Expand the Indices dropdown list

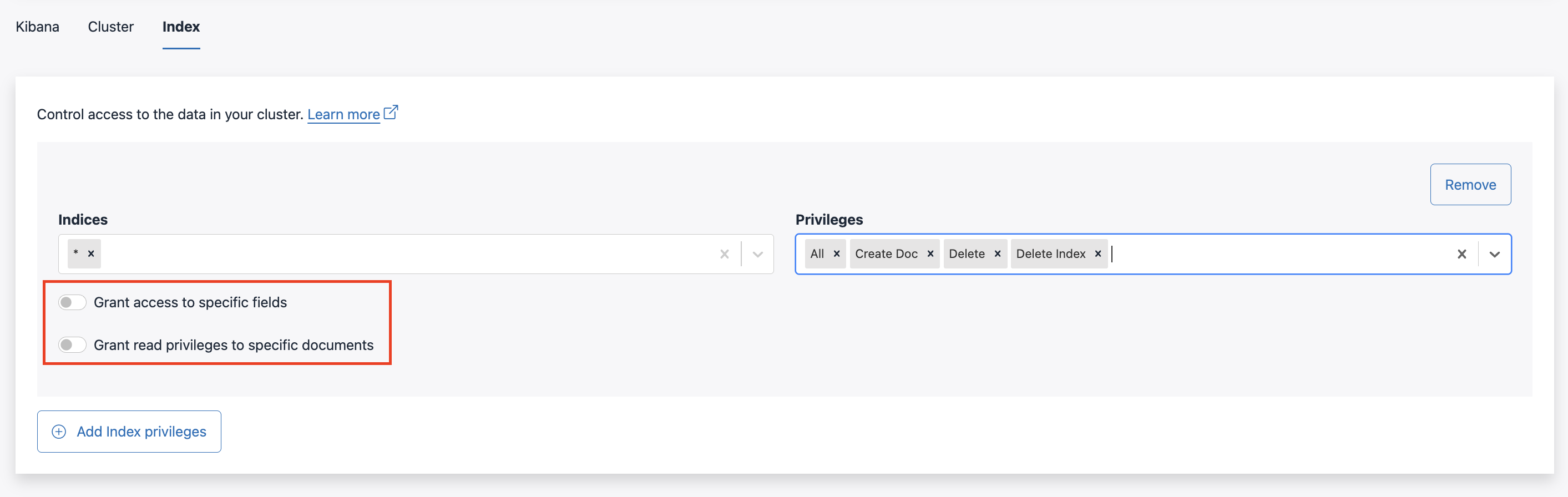758,254
